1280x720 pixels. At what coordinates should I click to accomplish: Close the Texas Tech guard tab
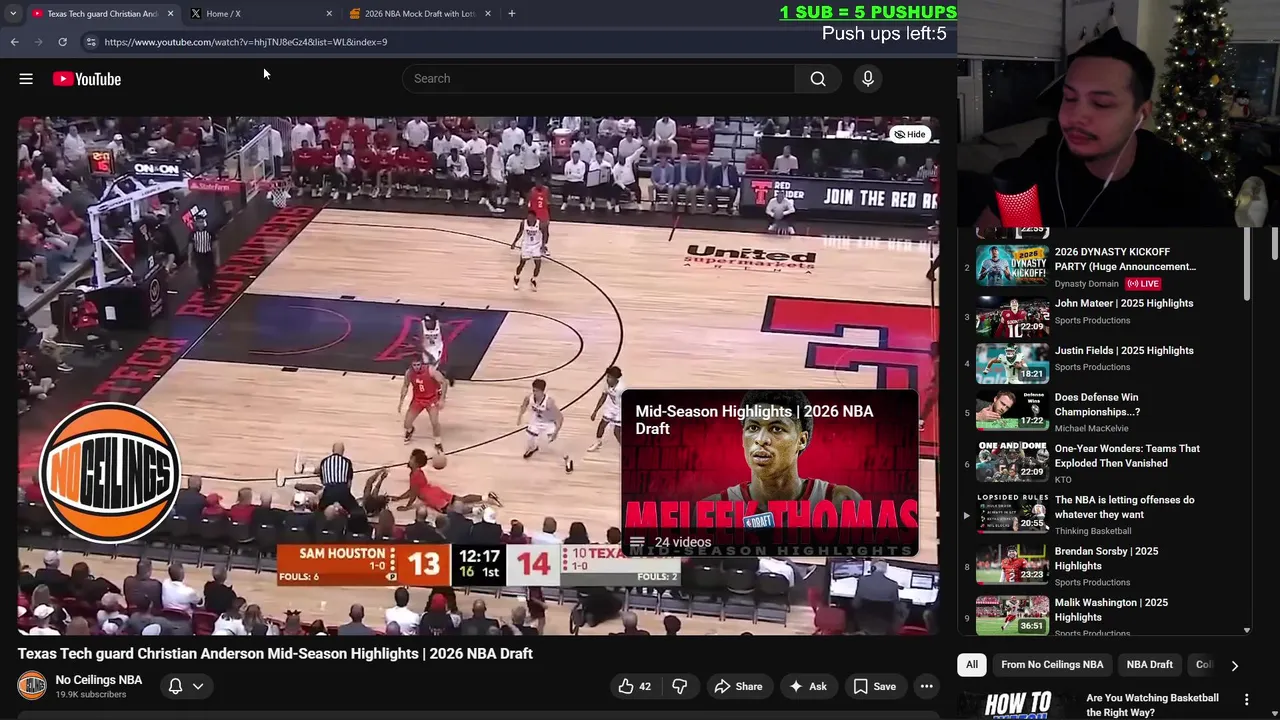tap(170, 14)
